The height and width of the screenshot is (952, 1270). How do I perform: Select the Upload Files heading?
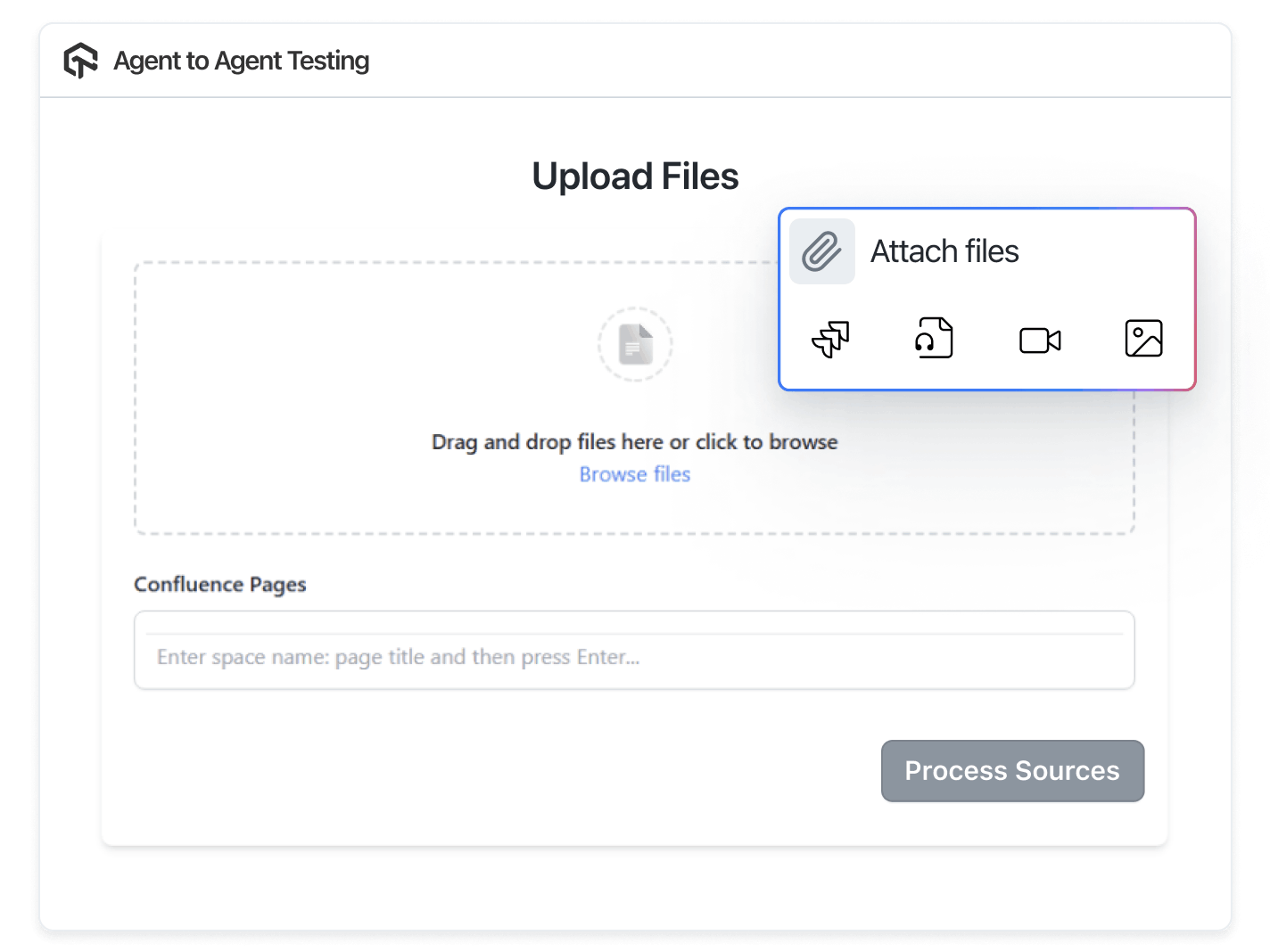click(x=634, y=176)
